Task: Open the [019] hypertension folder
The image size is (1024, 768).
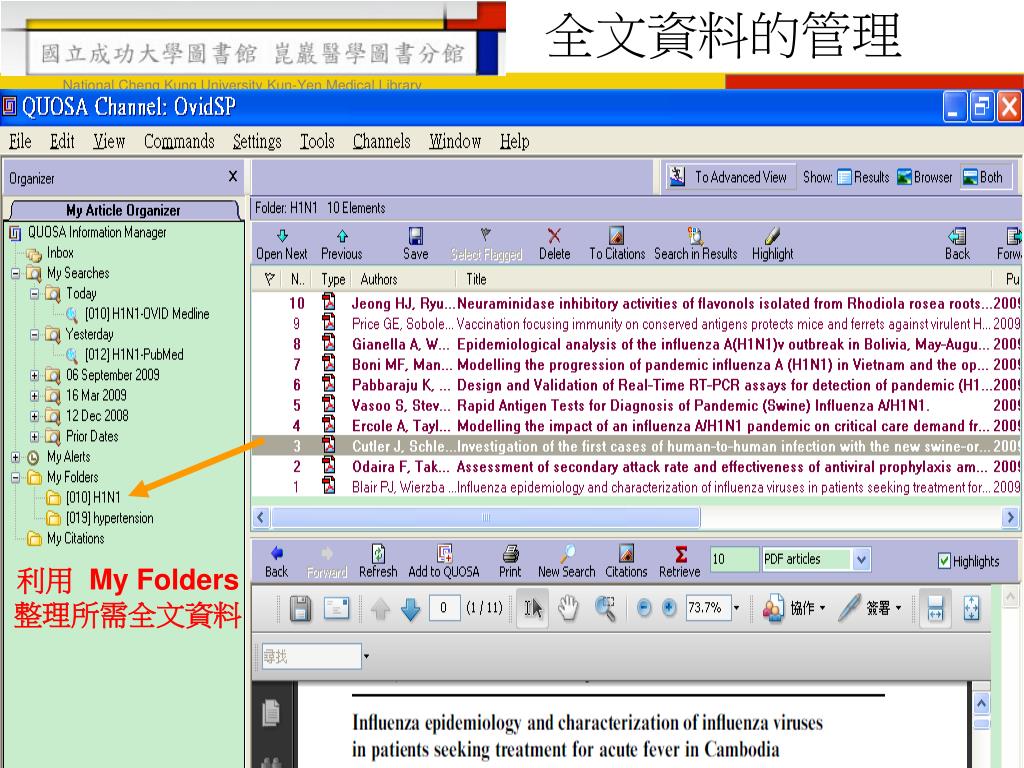Action: click(110, 519)
